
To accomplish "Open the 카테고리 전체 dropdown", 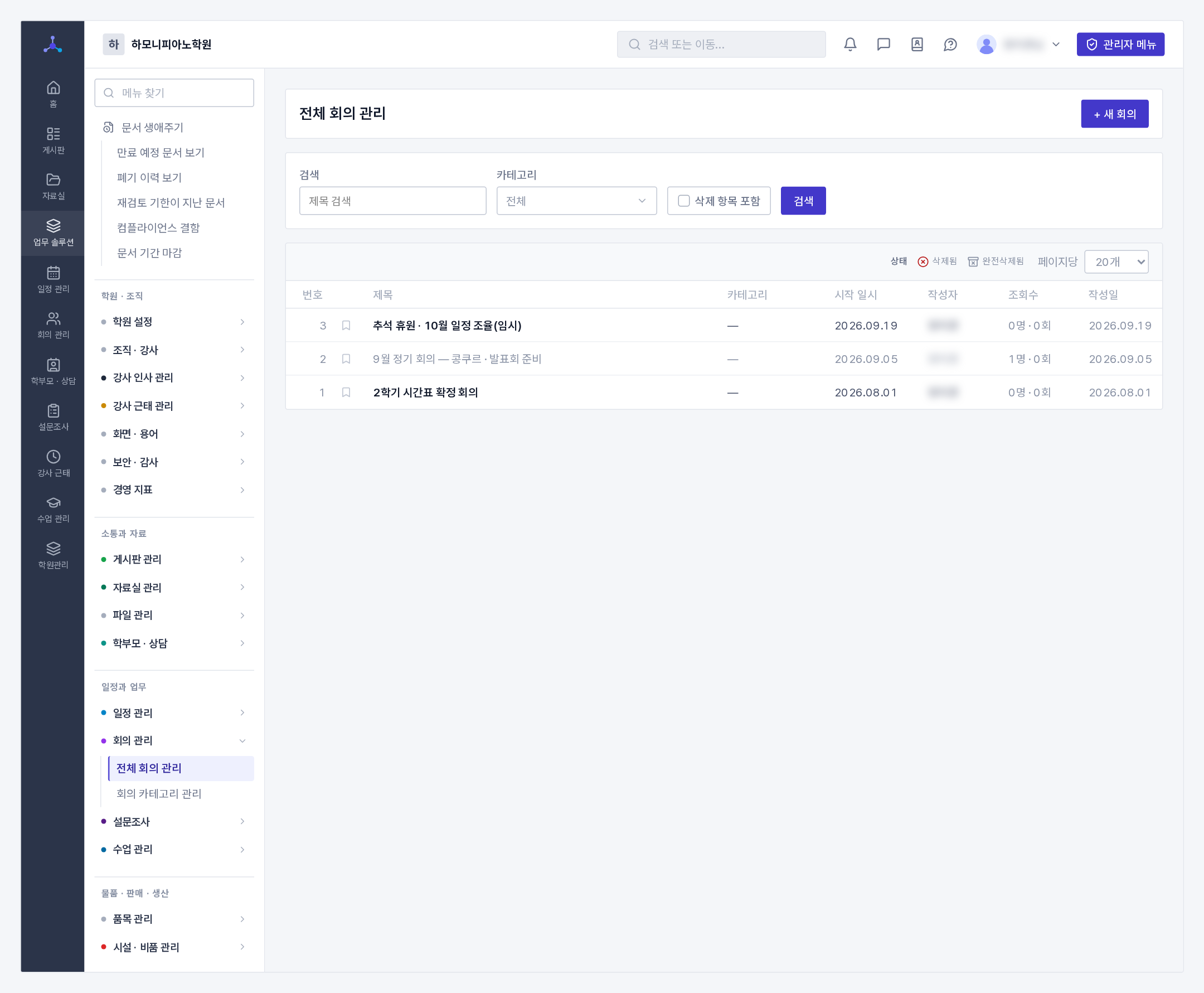I will pos(576,201).
